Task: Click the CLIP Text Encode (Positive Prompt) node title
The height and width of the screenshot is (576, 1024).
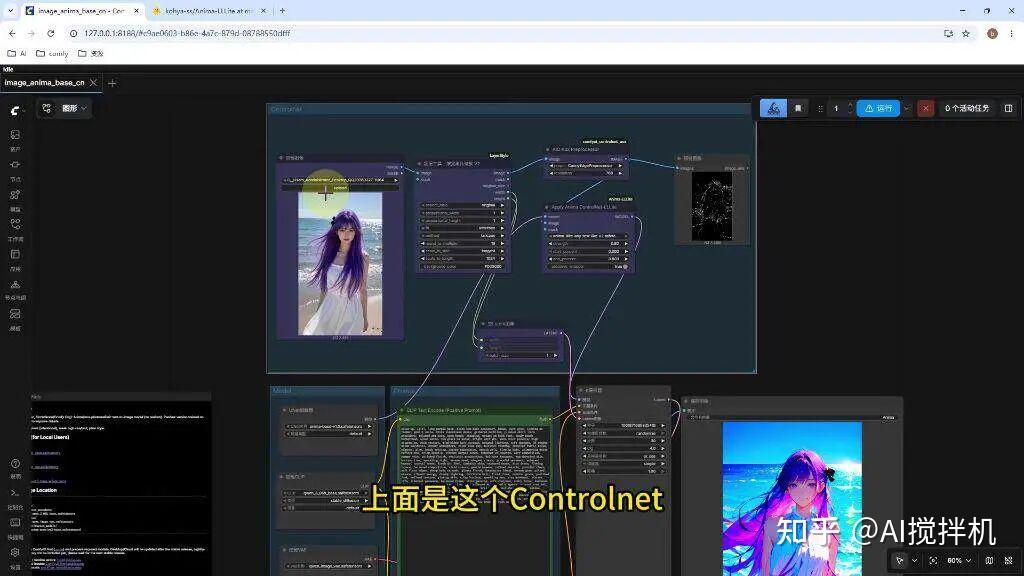Action: click(x=444, y=410)
